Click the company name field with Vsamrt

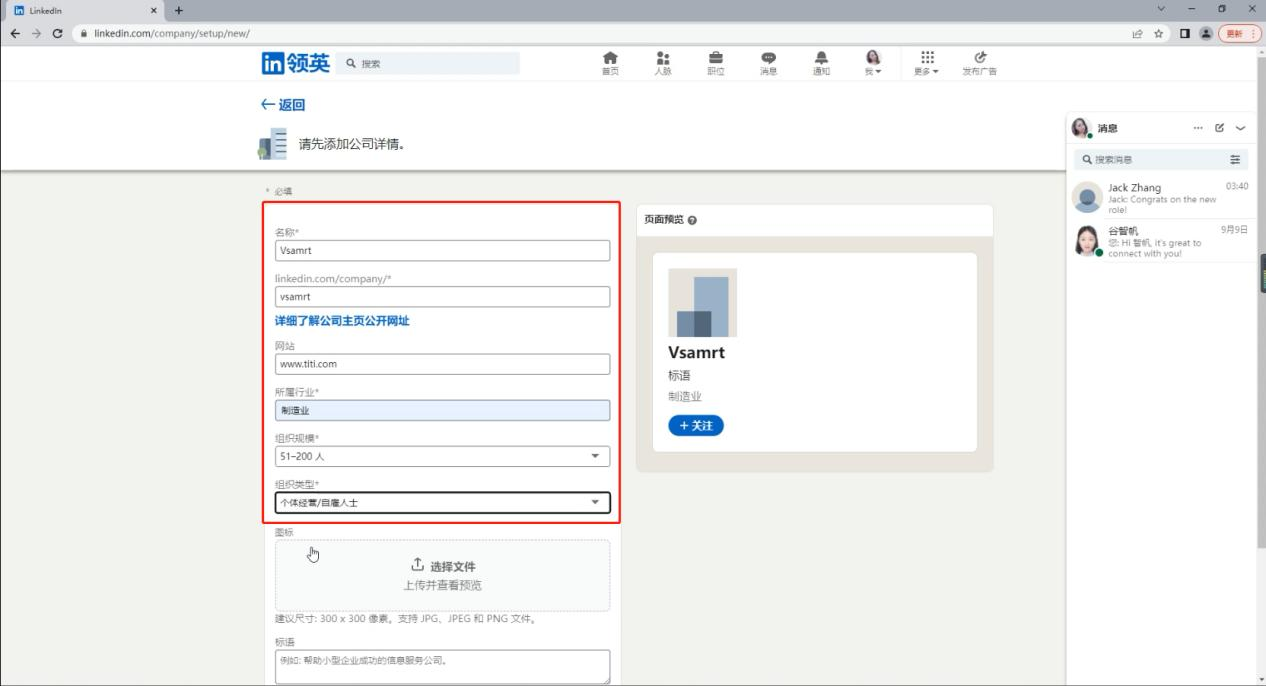(442, 251)
